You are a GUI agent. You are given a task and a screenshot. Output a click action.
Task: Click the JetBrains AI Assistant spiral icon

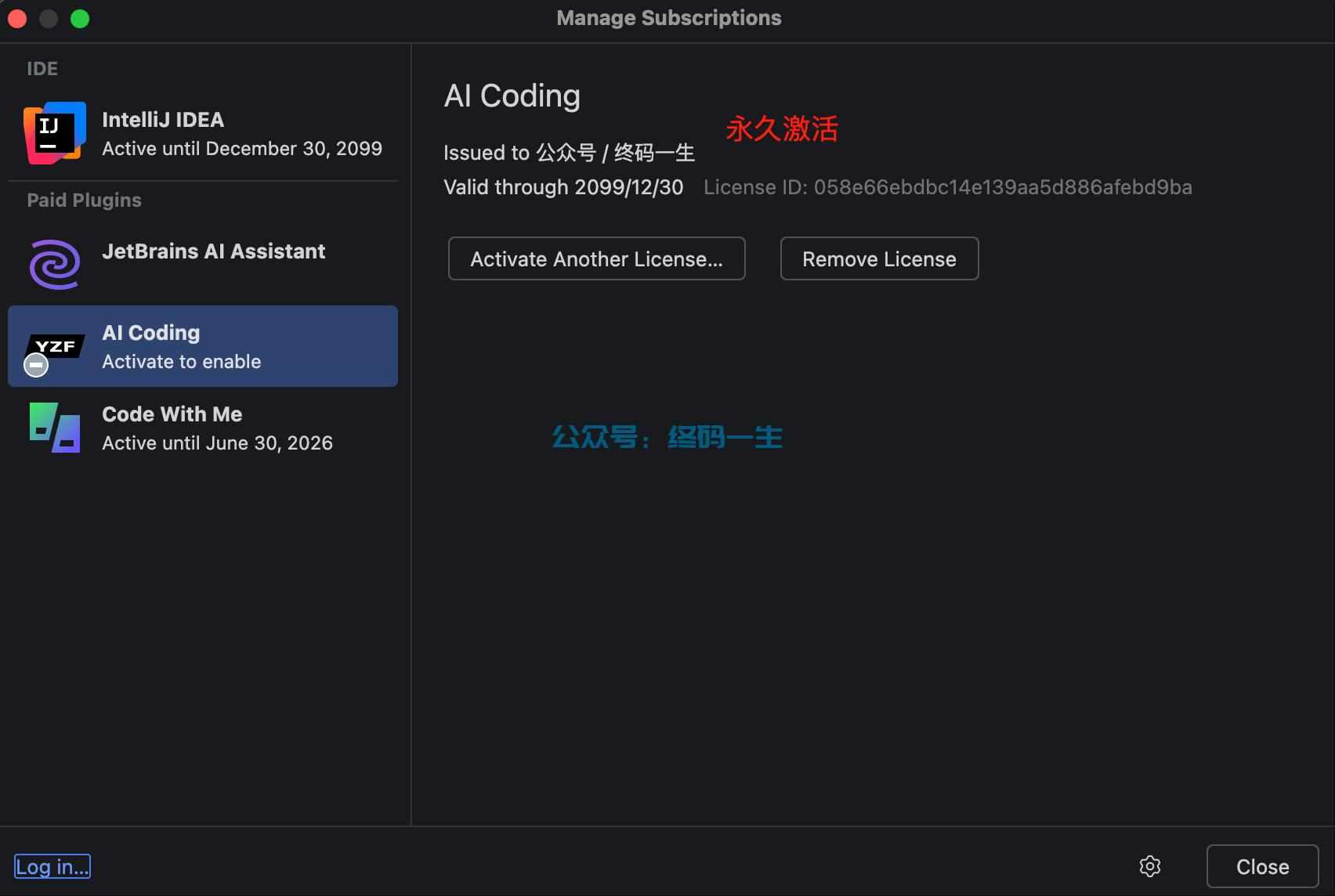tap(55, 265)
